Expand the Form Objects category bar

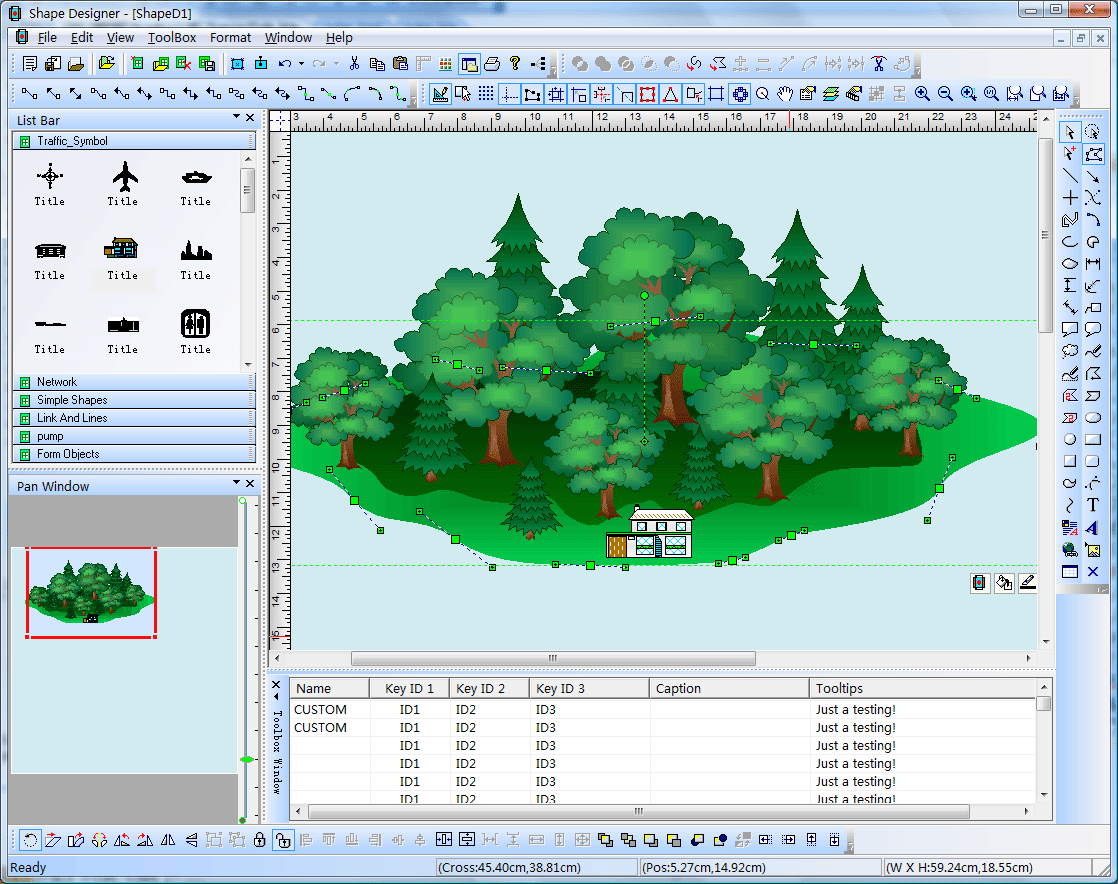(x=130, y=453)
